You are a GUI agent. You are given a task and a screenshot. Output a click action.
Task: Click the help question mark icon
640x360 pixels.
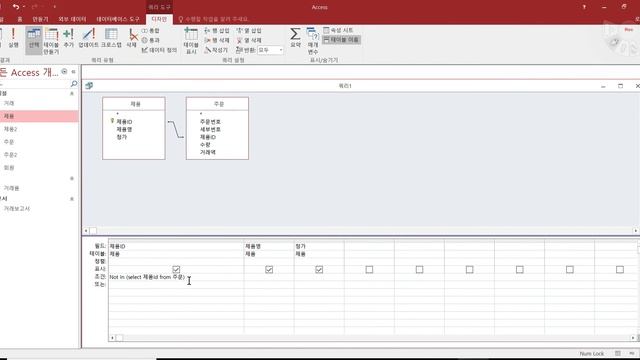pos(584,7)
